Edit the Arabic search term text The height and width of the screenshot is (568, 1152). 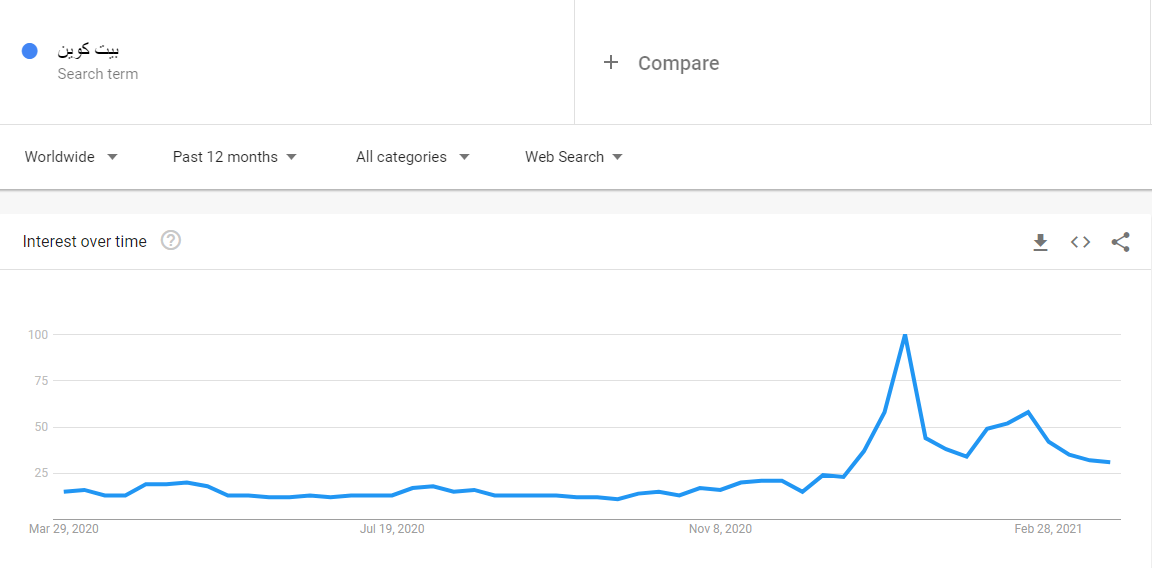coord(89,50)
